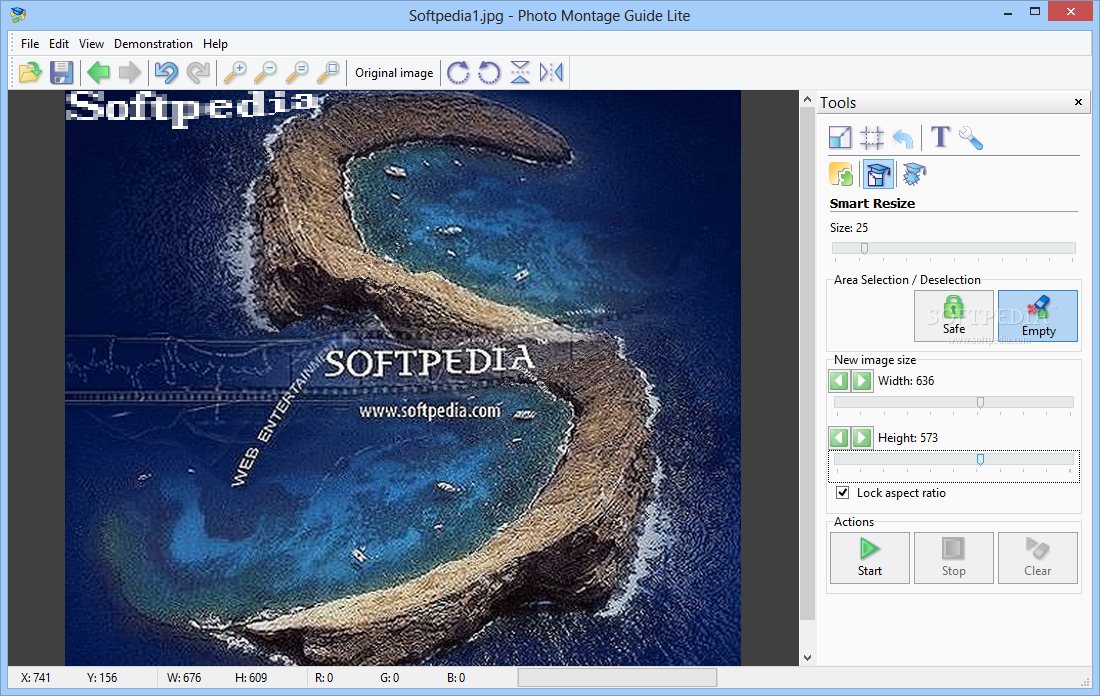Click the Stop action button
Screen dimensions: 1100x696
click(x=953, y=558)
